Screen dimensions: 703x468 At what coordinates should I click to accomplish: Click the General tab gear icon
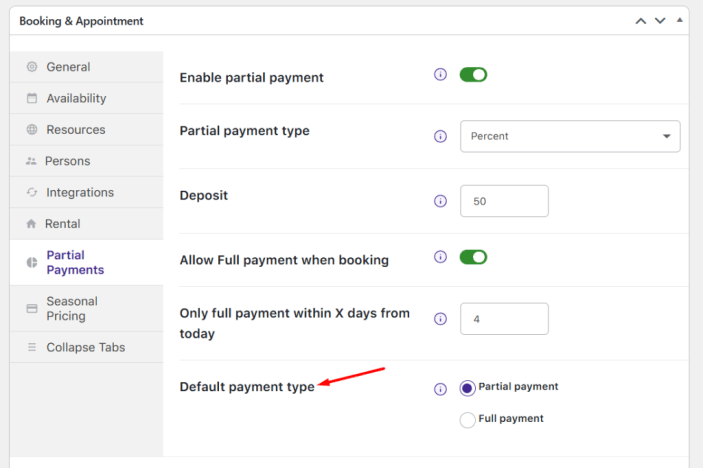32,67
